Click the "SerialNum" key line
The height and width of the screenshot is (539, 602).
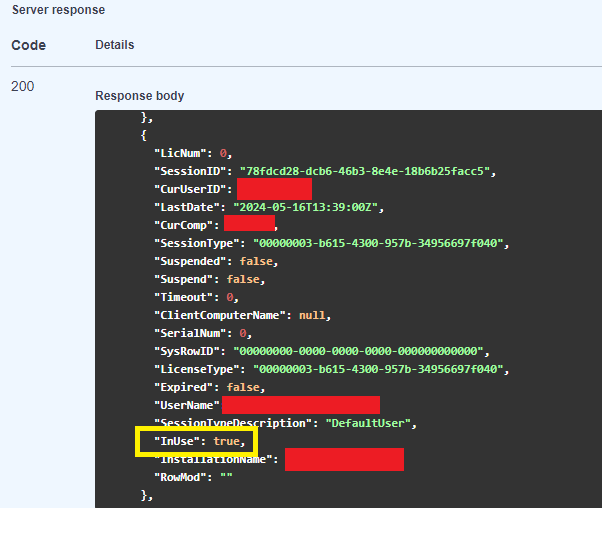point(203,334)
